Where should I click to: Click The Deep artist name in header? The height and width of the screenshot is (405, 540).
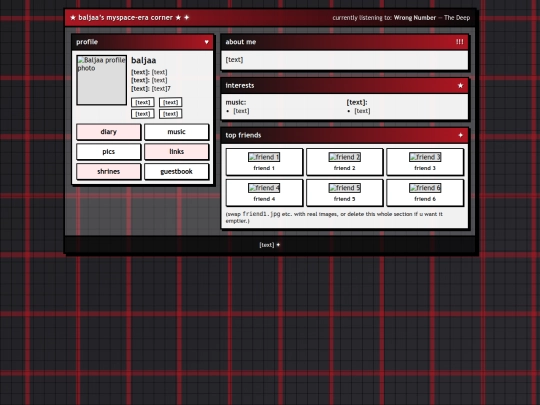coord(457,18)
